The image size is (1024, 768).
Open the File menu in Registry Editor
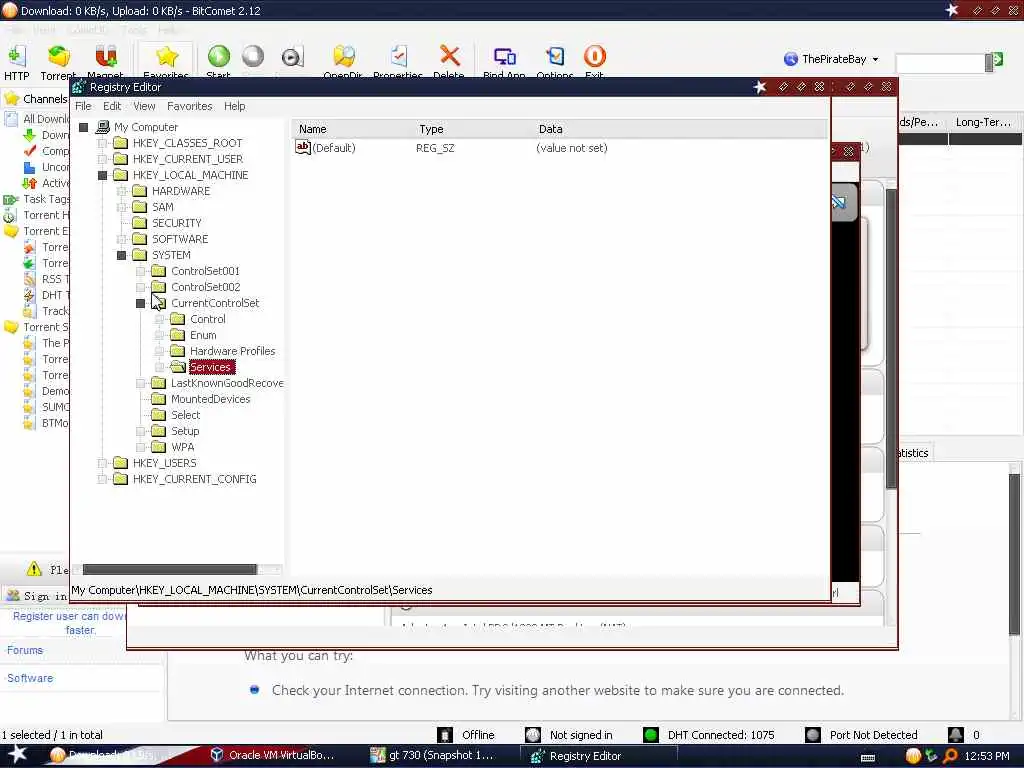point(83,106)
